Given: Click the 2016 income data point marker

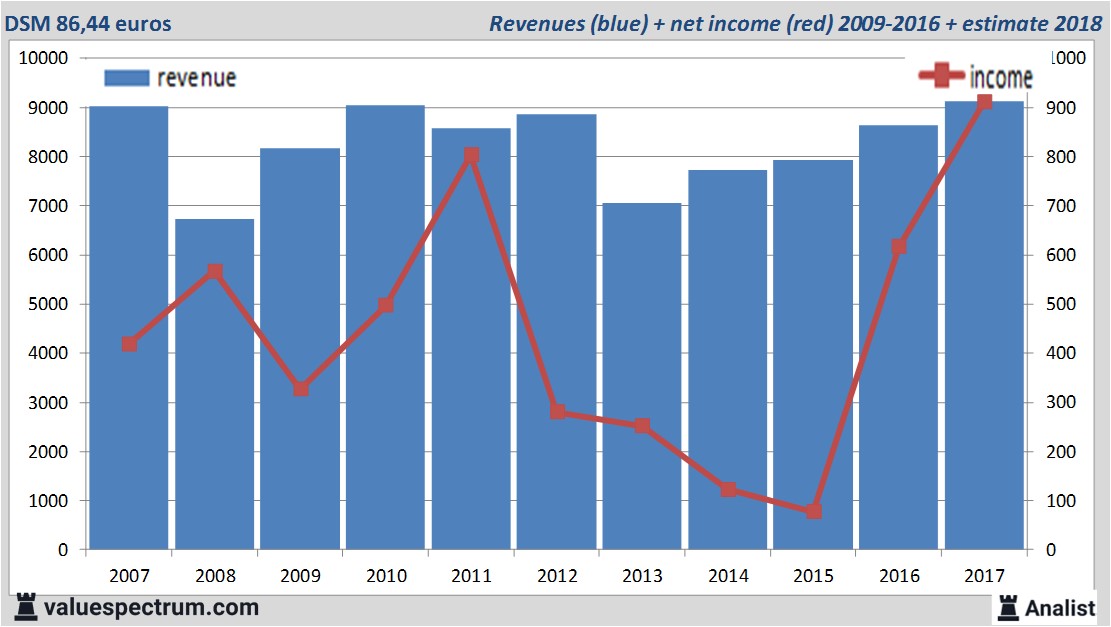Looking at the screenshot, I should click(x=898, y=247).
